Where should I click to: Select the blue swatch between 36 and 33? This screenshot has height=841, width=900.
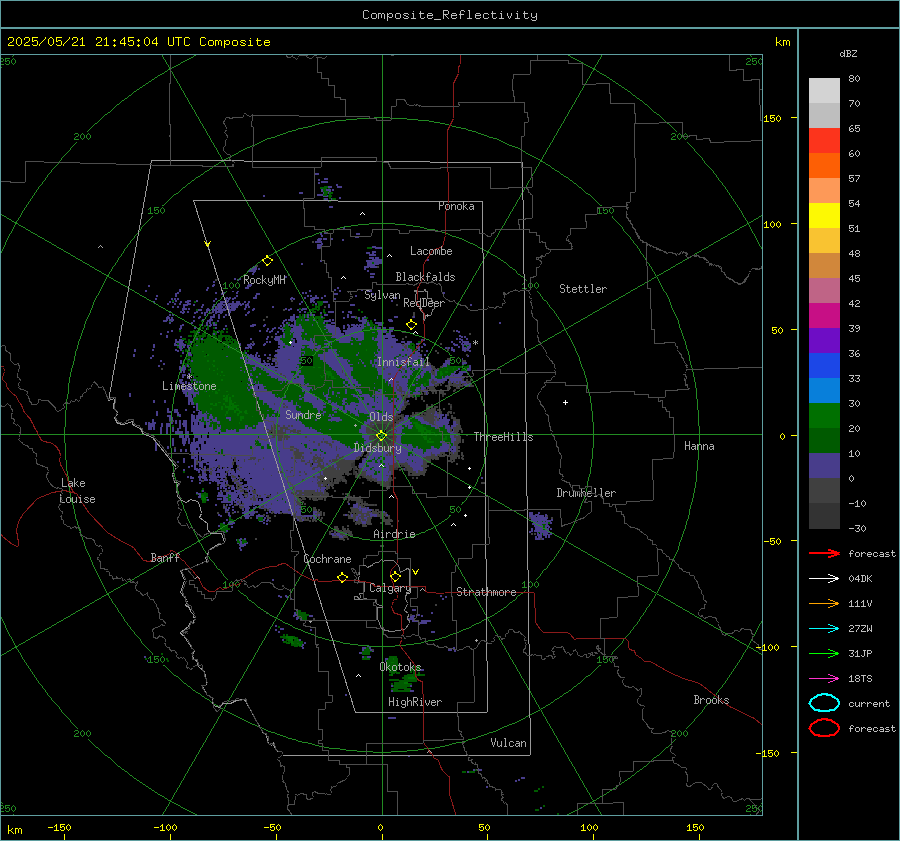tap(824, 366)
